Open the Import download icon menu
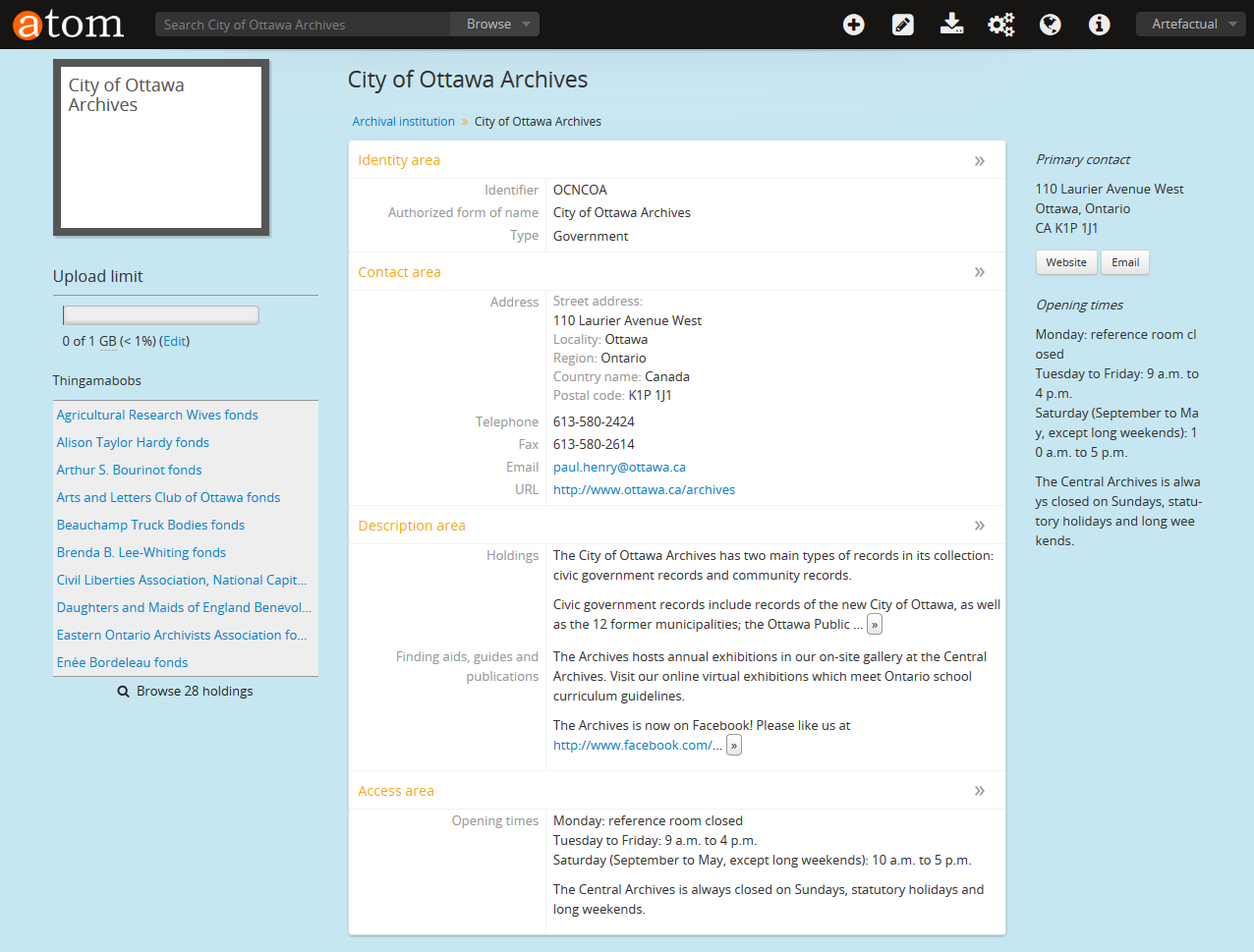 [x=951, y=25]
